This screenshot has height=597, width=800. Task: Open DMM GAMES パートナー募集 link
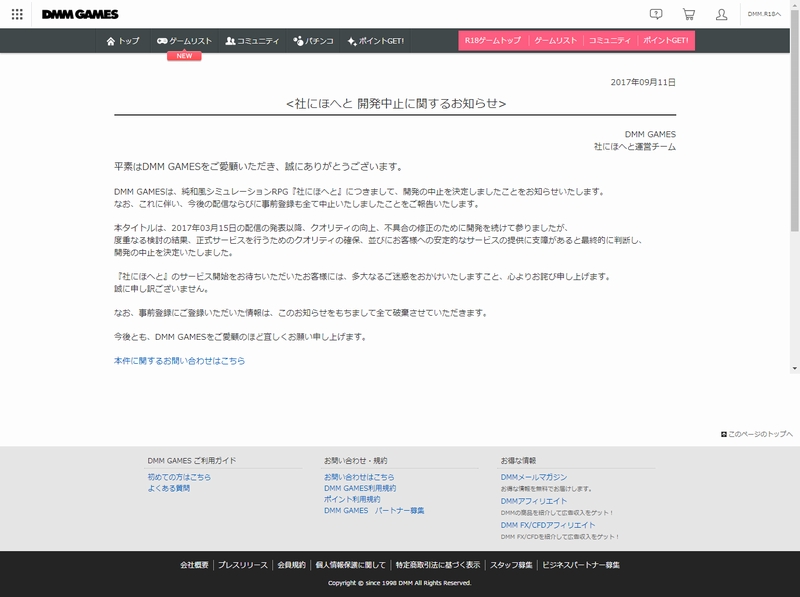(374, 511)
